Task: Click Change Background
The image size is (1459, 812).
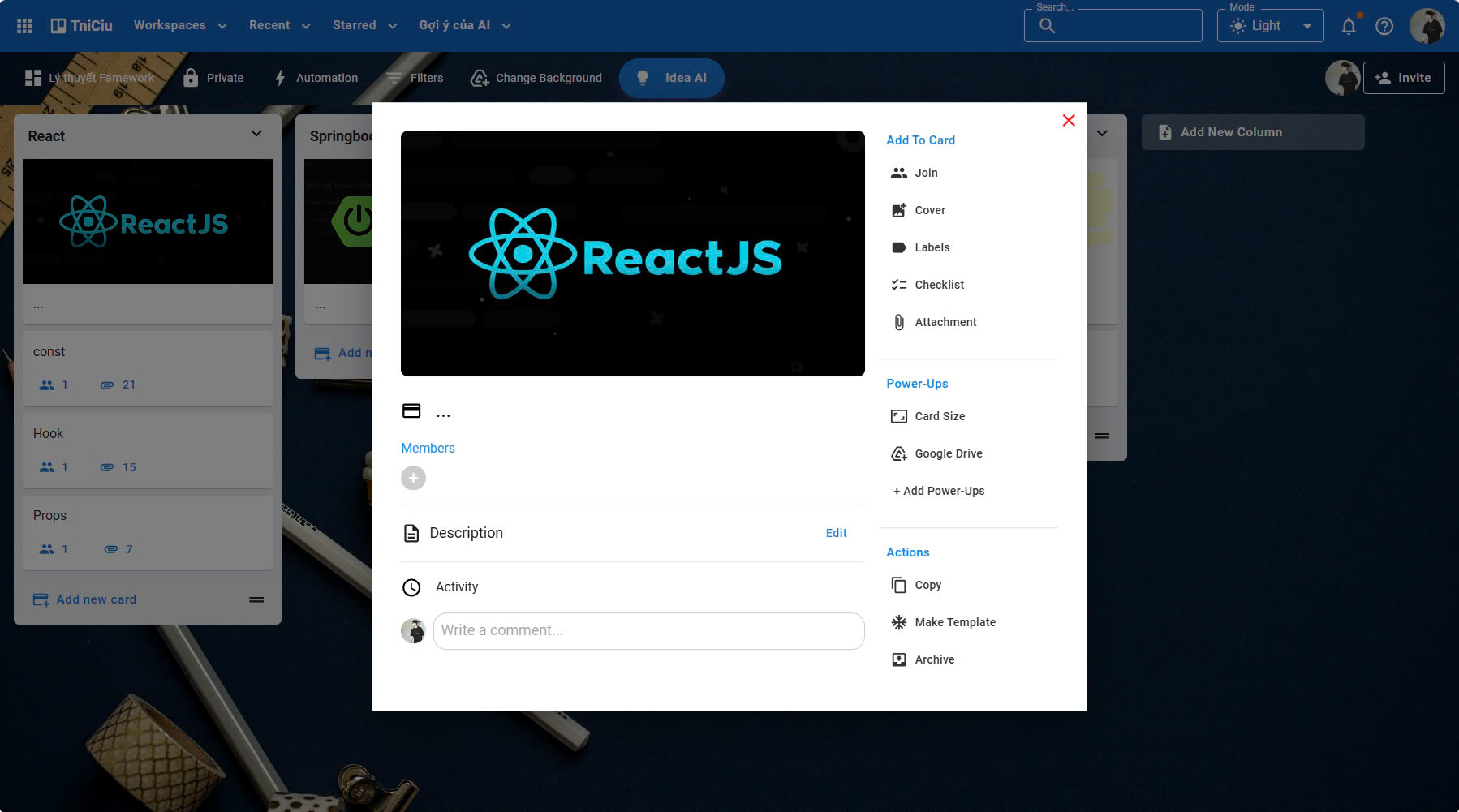Action: point(536,78)
